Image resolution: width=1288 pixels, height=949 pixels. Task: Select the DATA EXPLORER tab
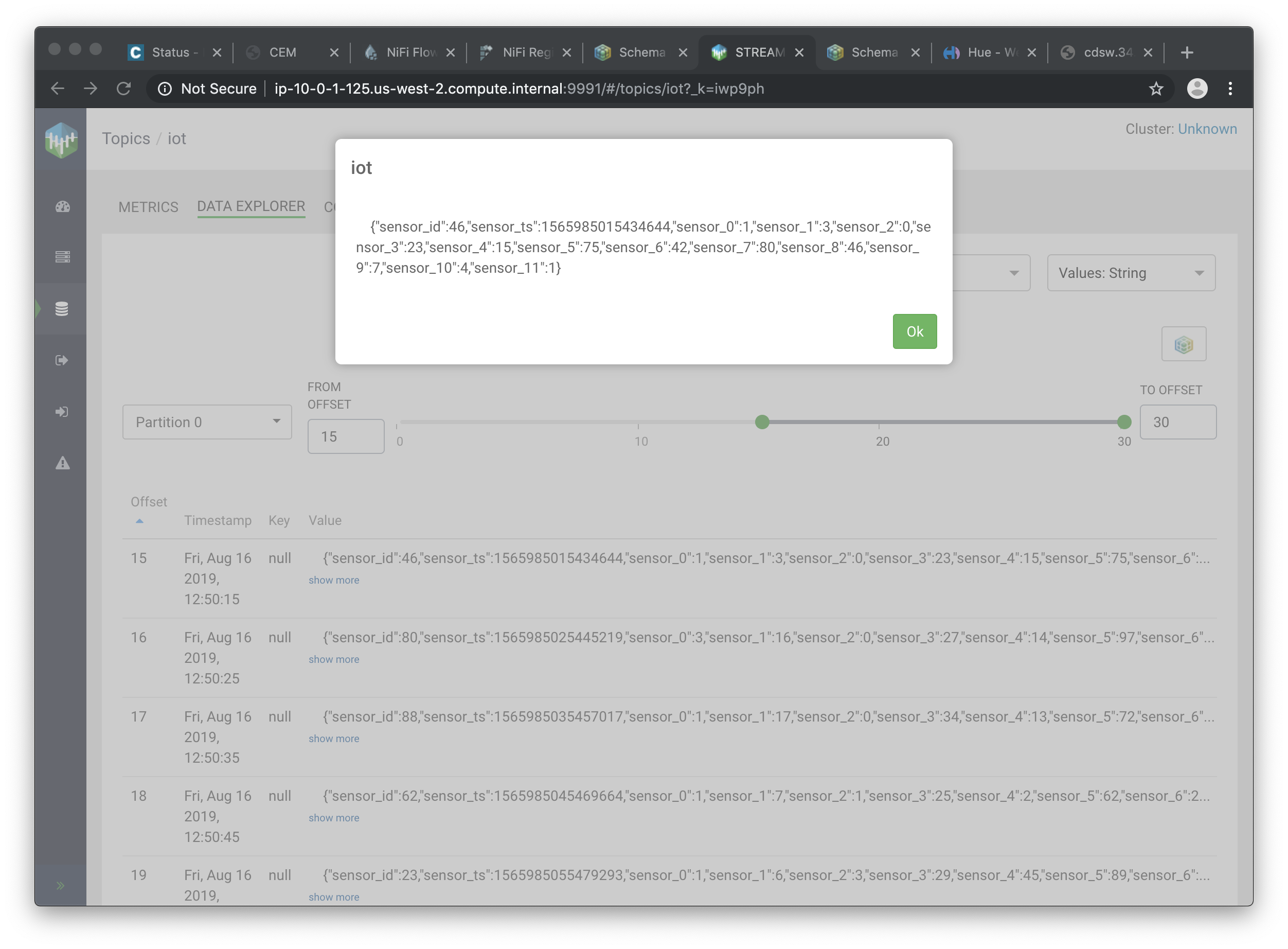pos(251,206)
